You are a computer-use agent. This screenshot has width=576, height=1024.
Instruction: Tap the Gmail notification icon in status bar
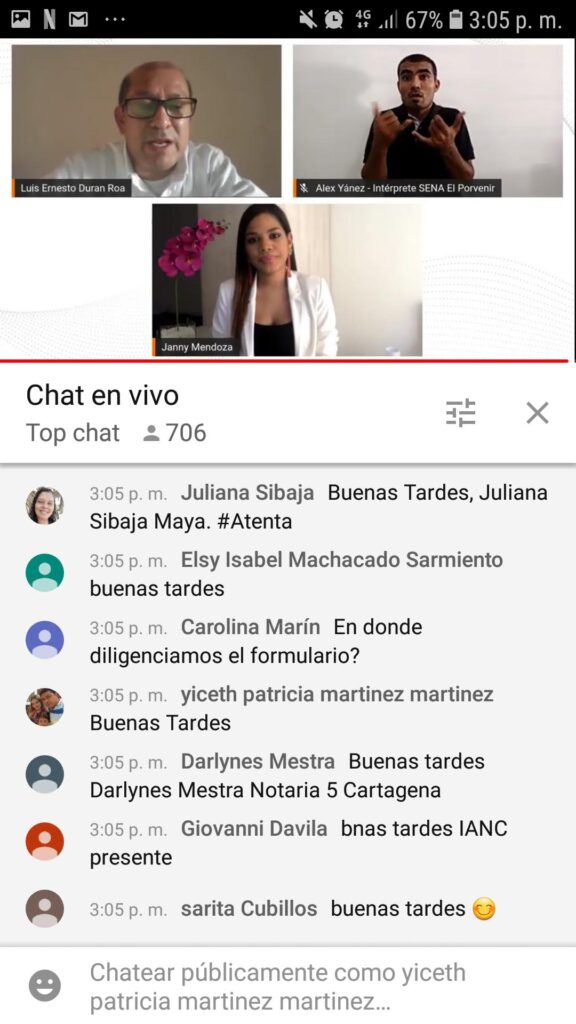pyautogui.click(x=78, y=20)
